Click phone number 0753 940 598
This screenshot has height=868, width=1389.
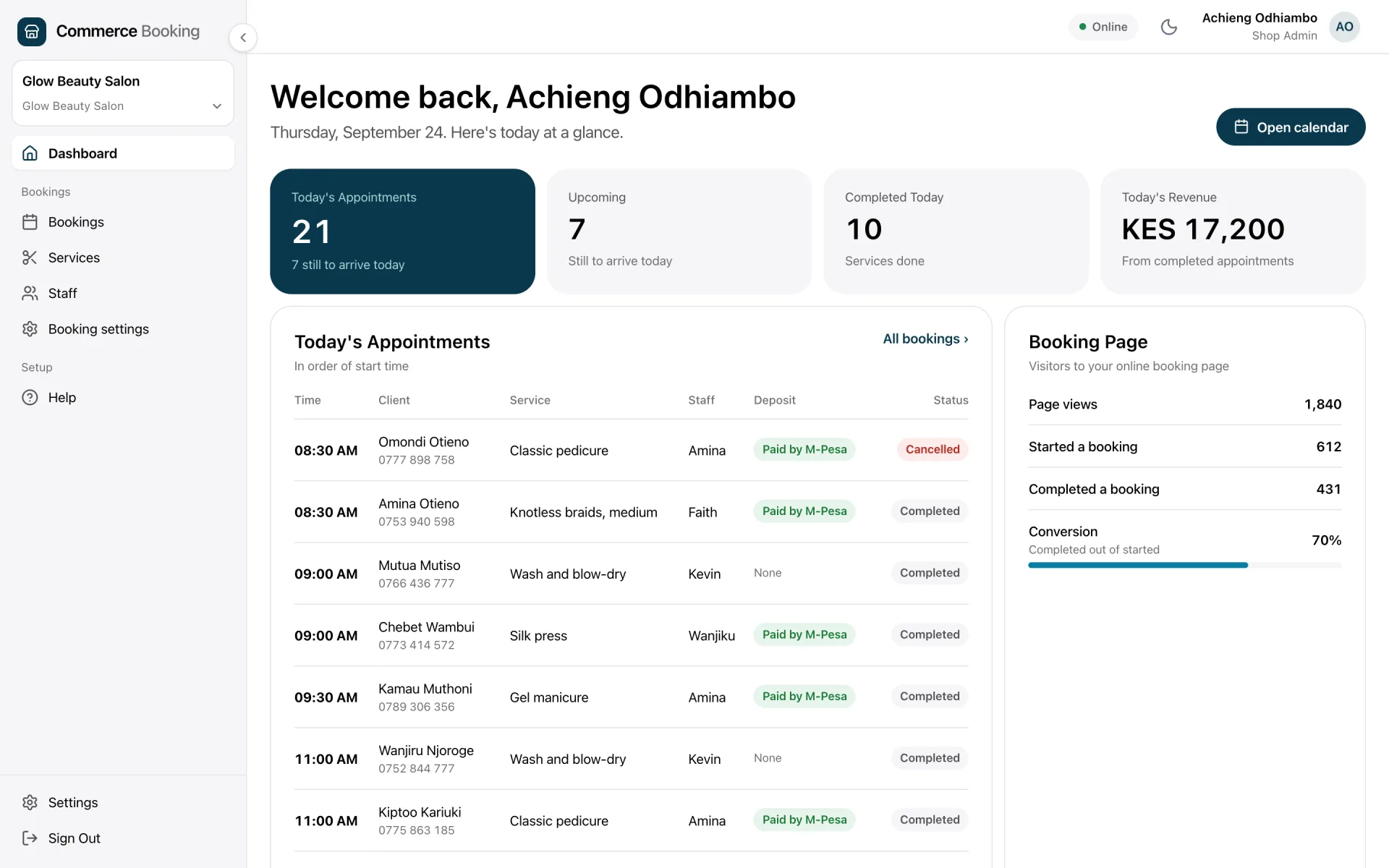click(417, 522)
